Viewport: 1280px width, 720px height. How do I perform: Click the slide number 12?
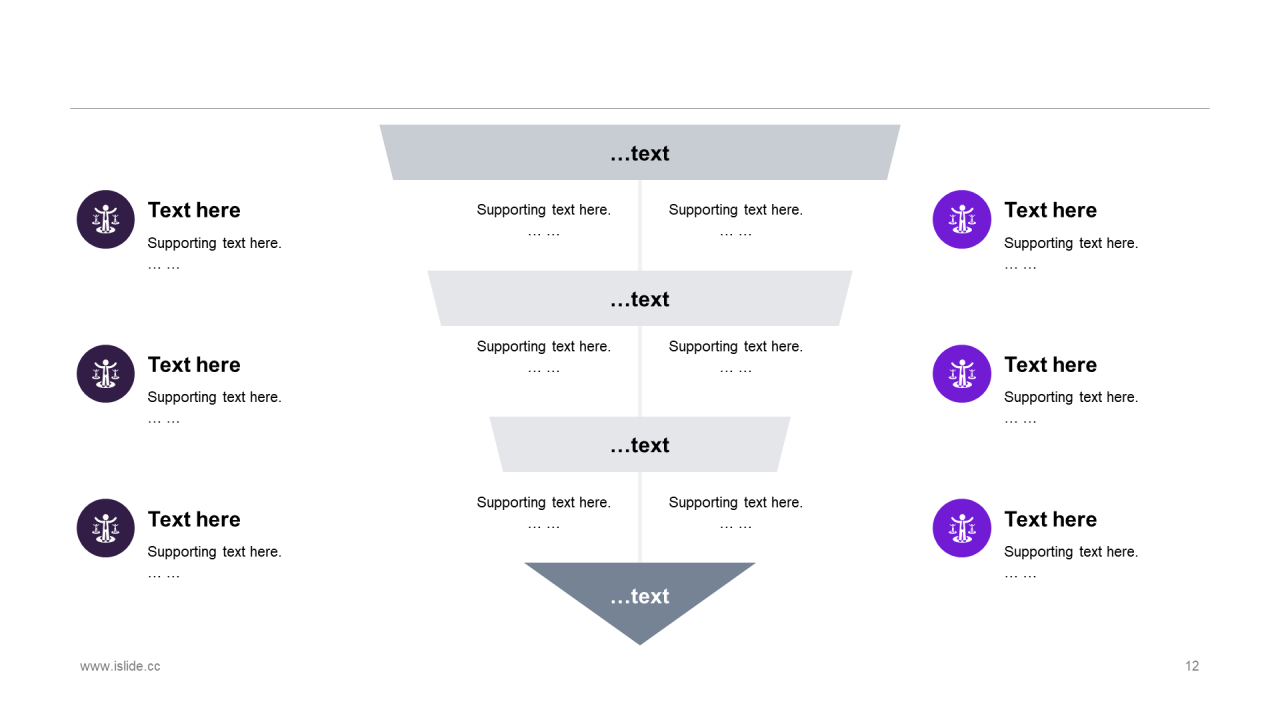(1192, 666)
